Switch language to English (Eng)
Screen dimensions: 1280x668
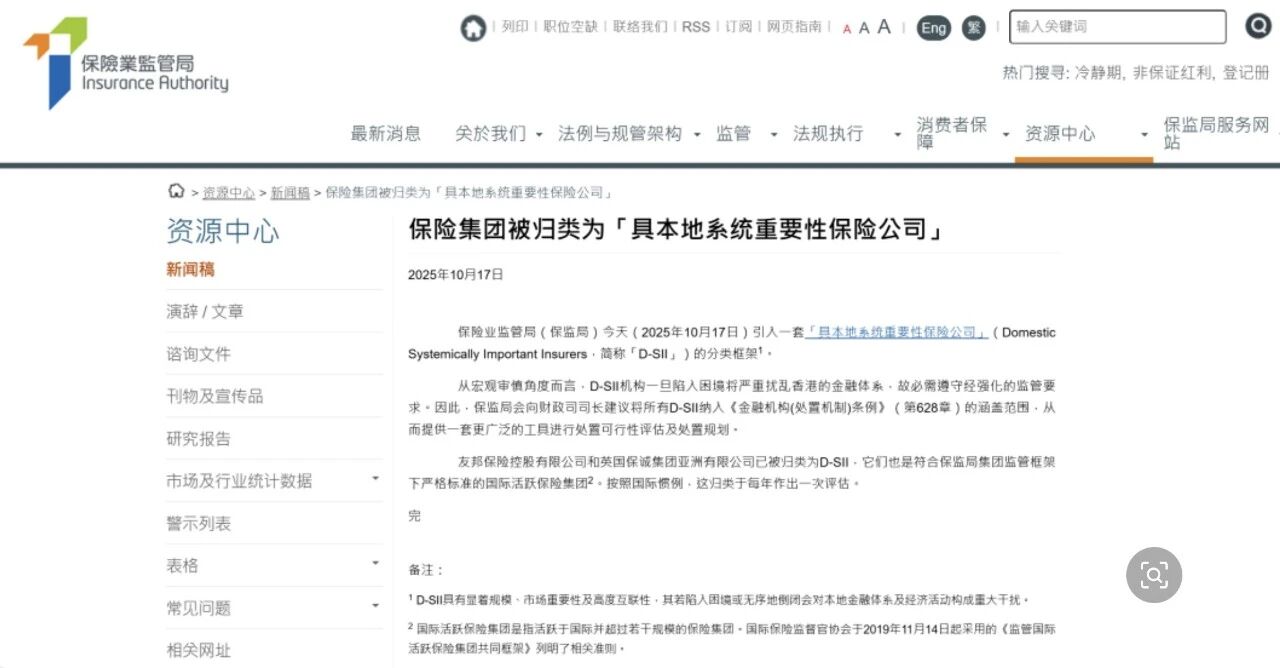tap(933, 28)
